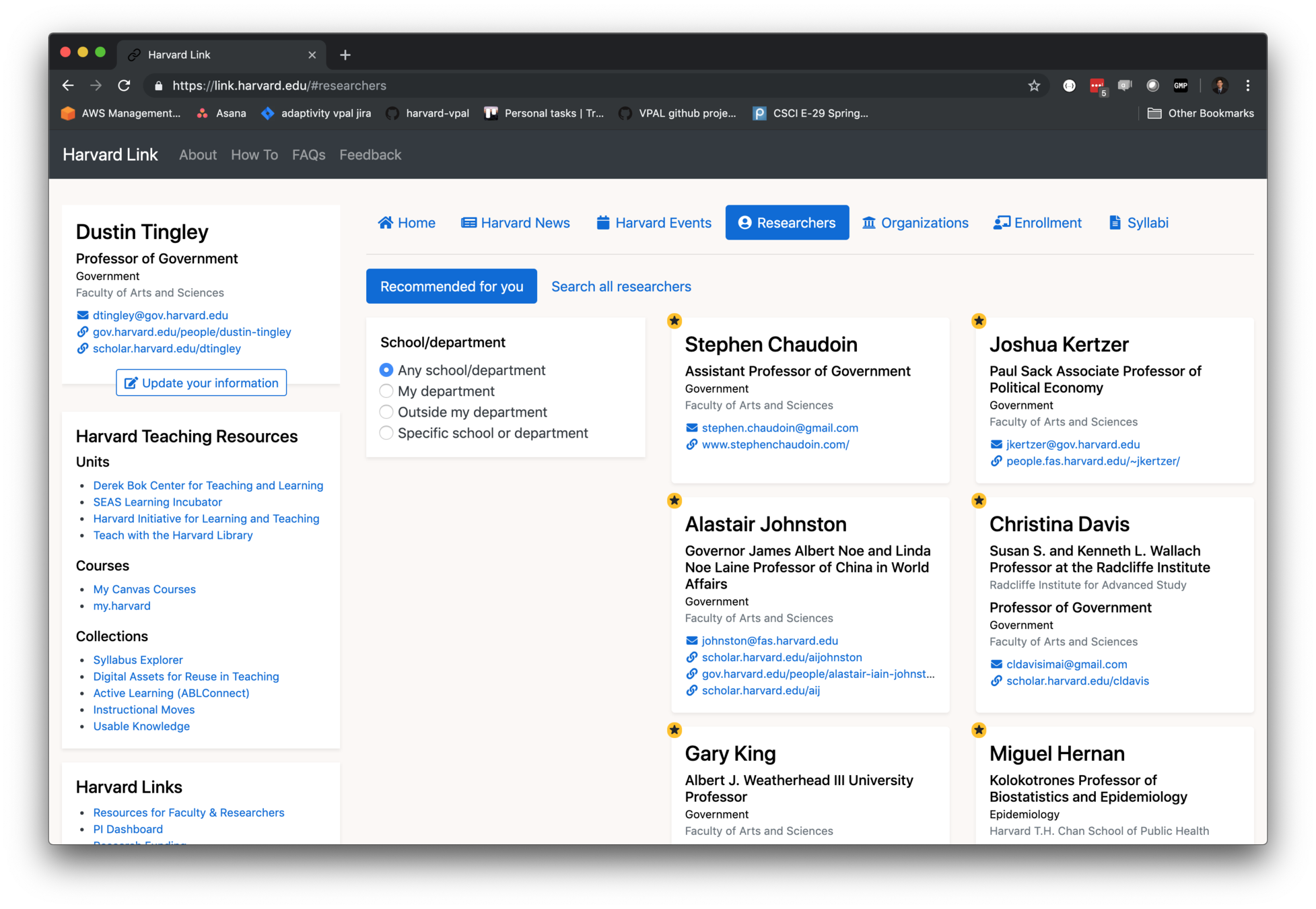1316x909 pixels.
Task: Switch to Harvard Events tab
Action: tap(654, 223)
